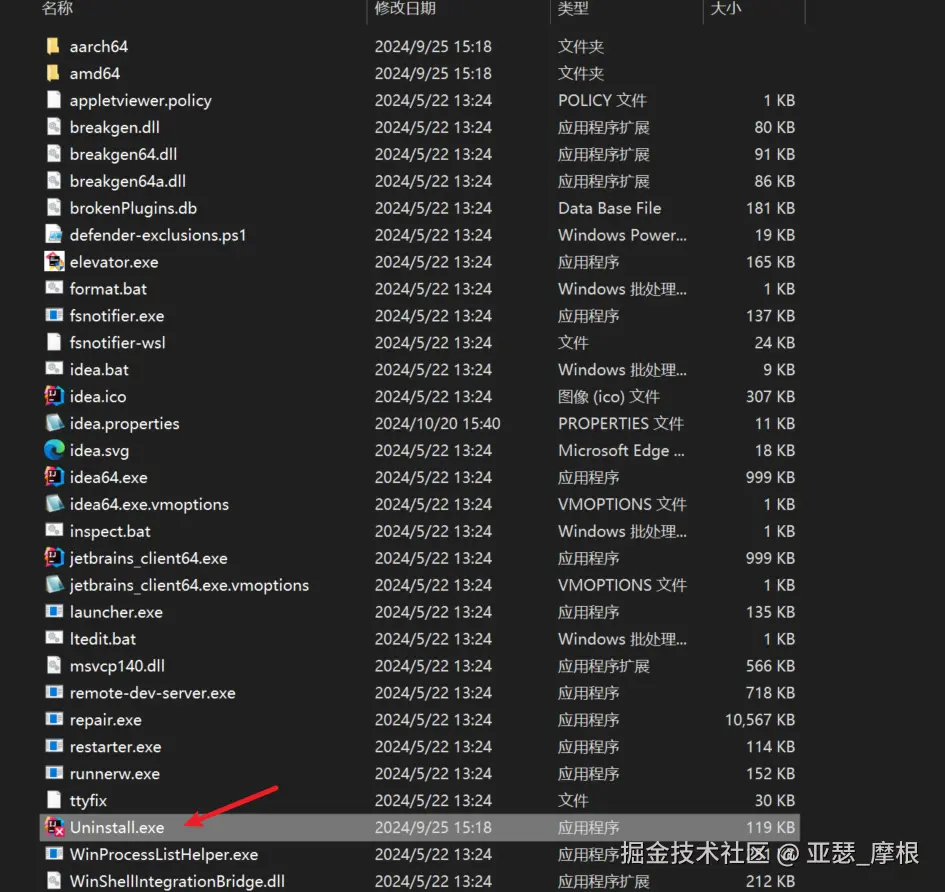Click the Microsoft Edge type of idea.svg
This screenshot has height=892, width=945.
pyautogui.click(x=621, y=450)
